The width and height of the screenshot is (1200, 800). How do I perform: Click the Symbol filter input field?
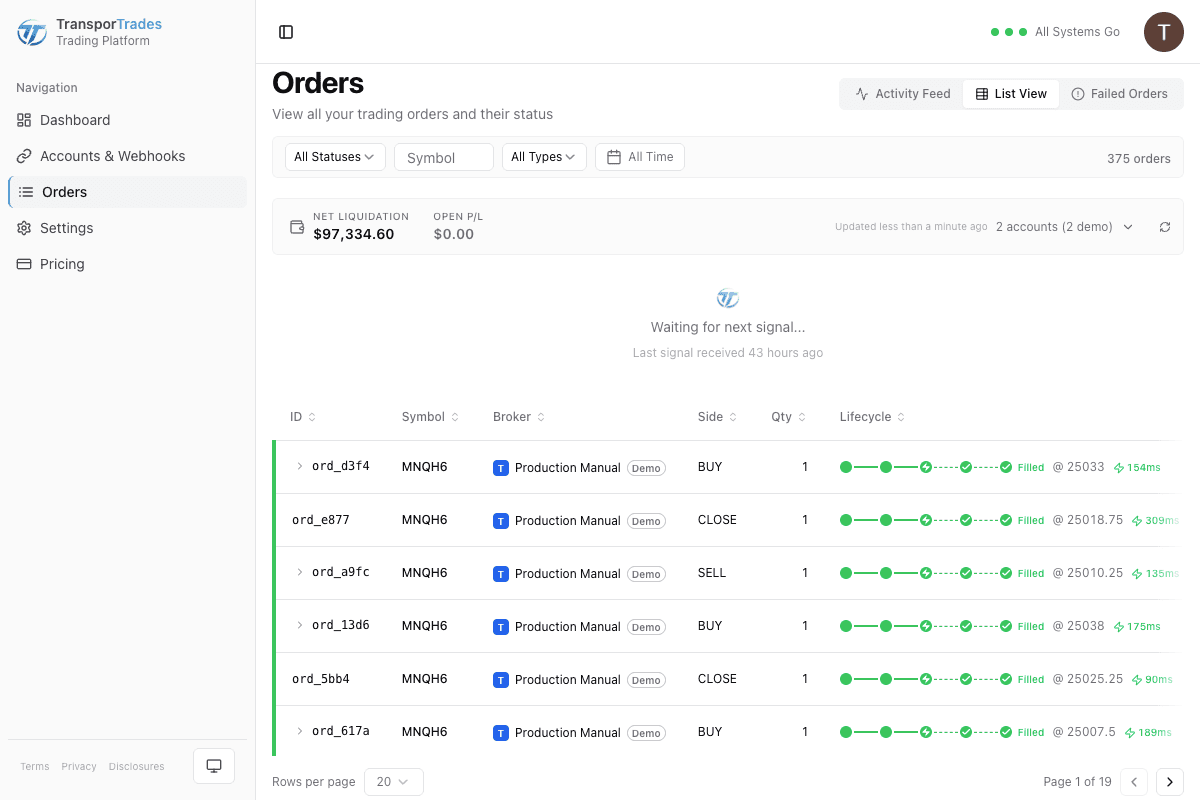click(444, 157)
